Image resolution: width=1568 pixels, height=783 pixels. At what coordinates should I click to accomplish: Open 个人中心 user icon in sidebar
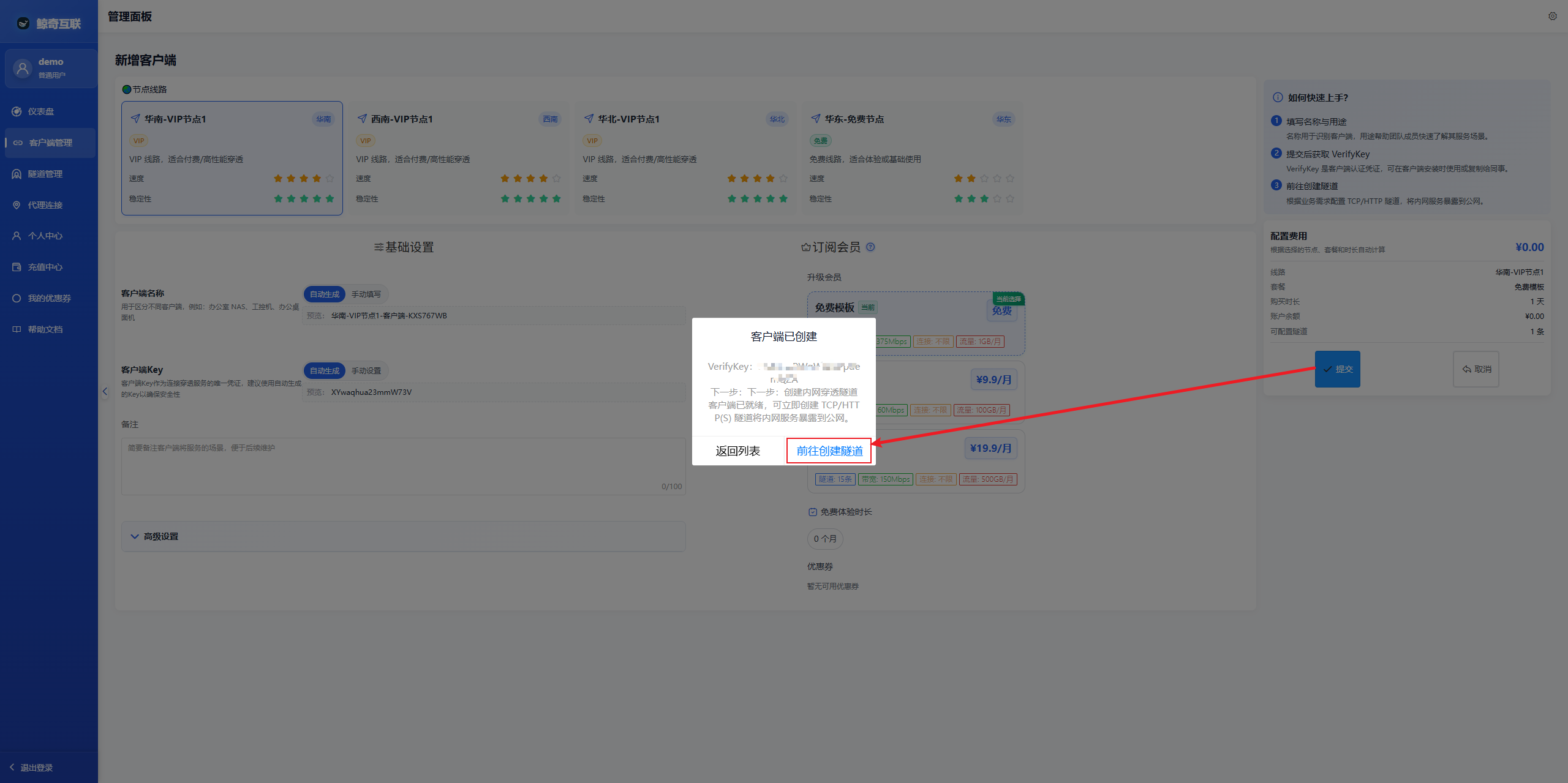point(17,236)
